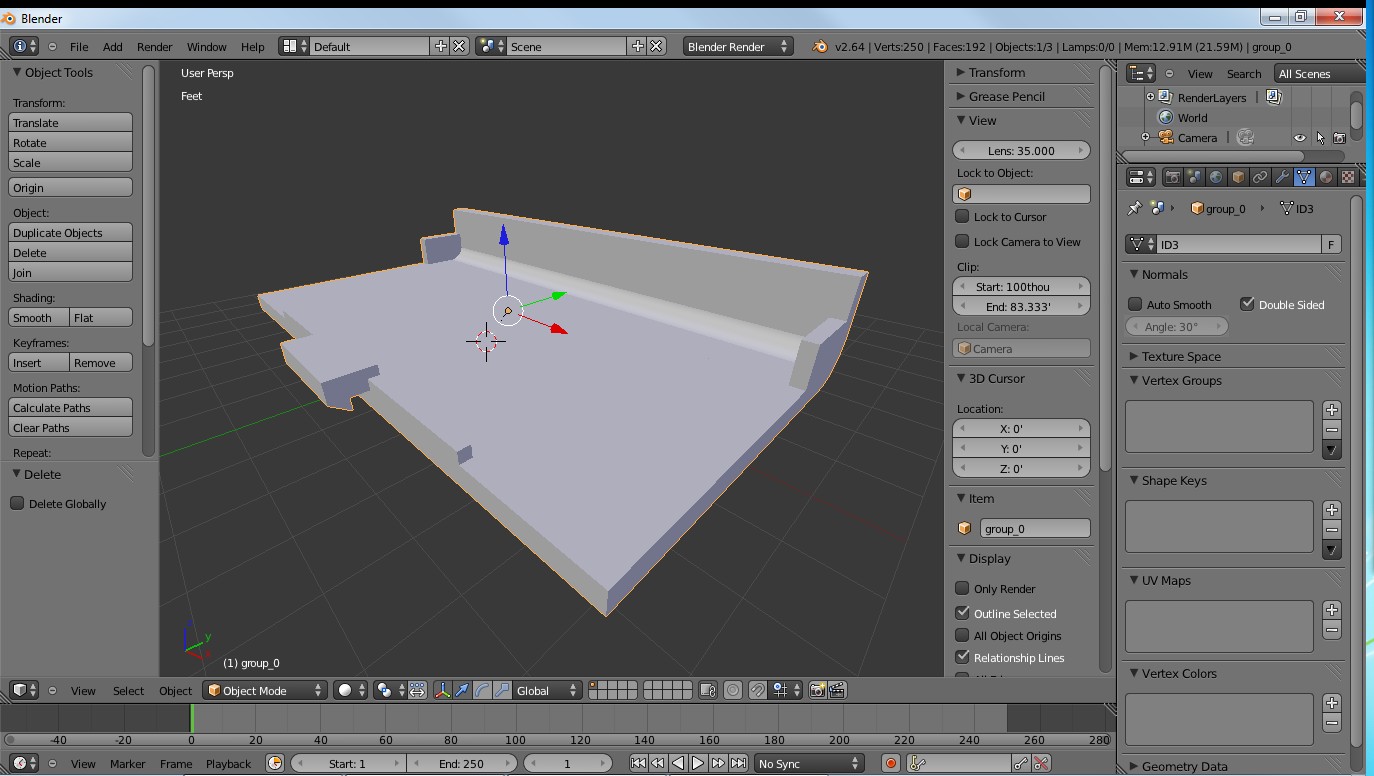This screenshot has height=776, width=1374.
Task: Click the Camera object icon in outliner
Action: [1166, 137]
